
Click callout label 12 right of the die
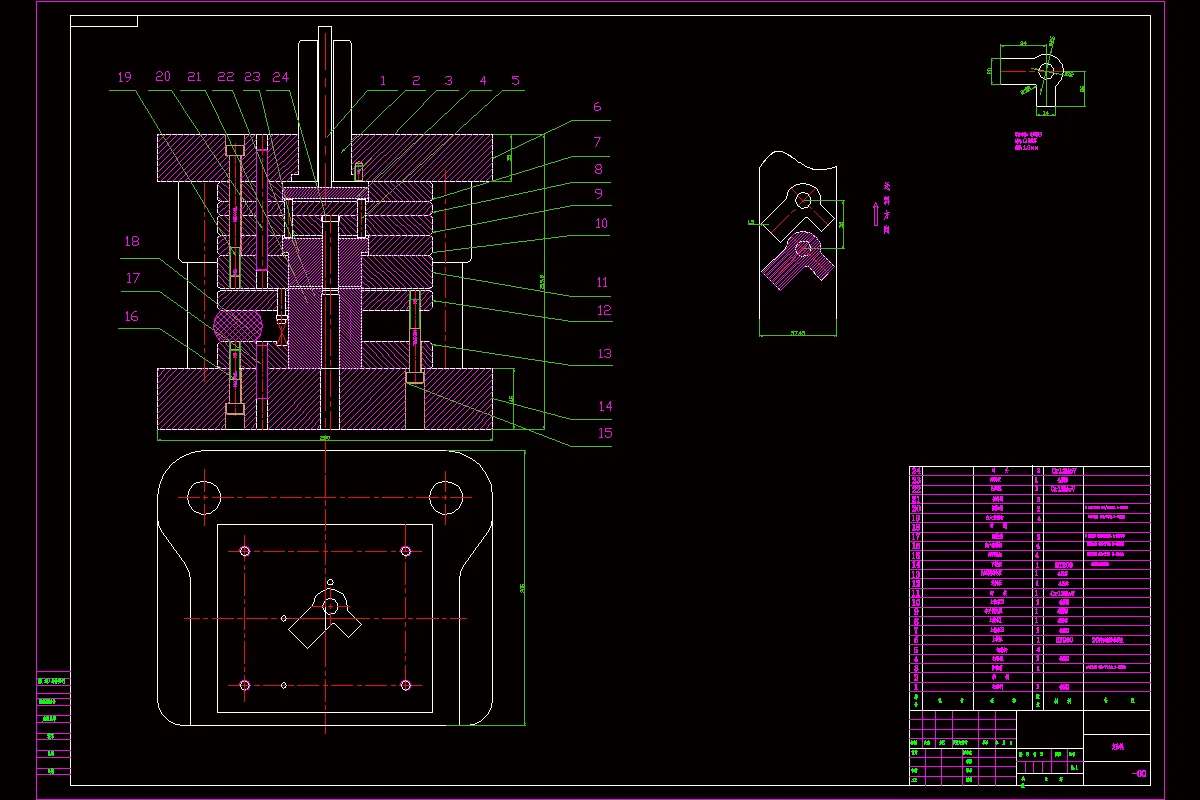click(603, 310)
